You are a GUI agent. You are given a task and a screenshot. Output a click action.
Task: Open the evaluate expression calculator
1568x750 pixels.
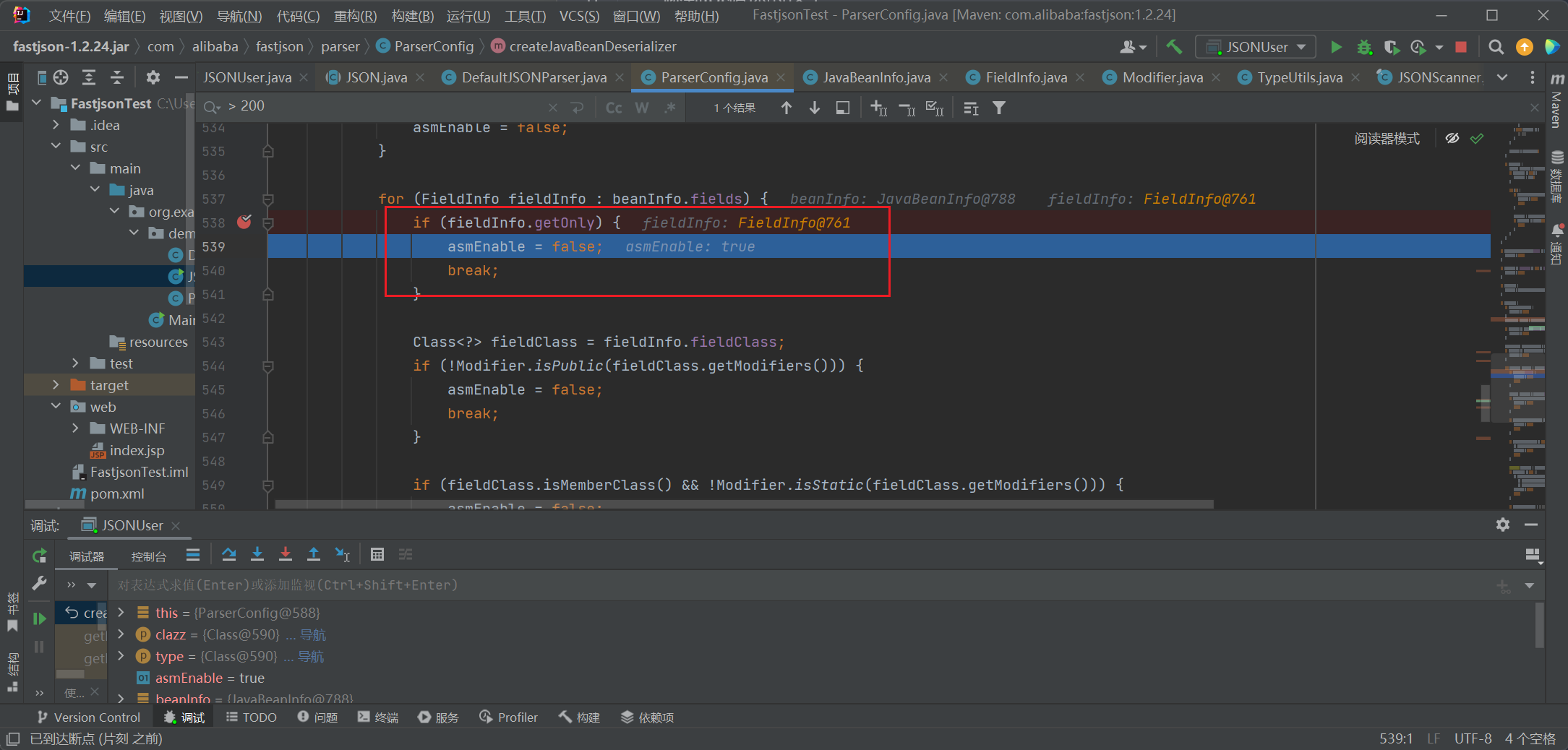(377, 554)
